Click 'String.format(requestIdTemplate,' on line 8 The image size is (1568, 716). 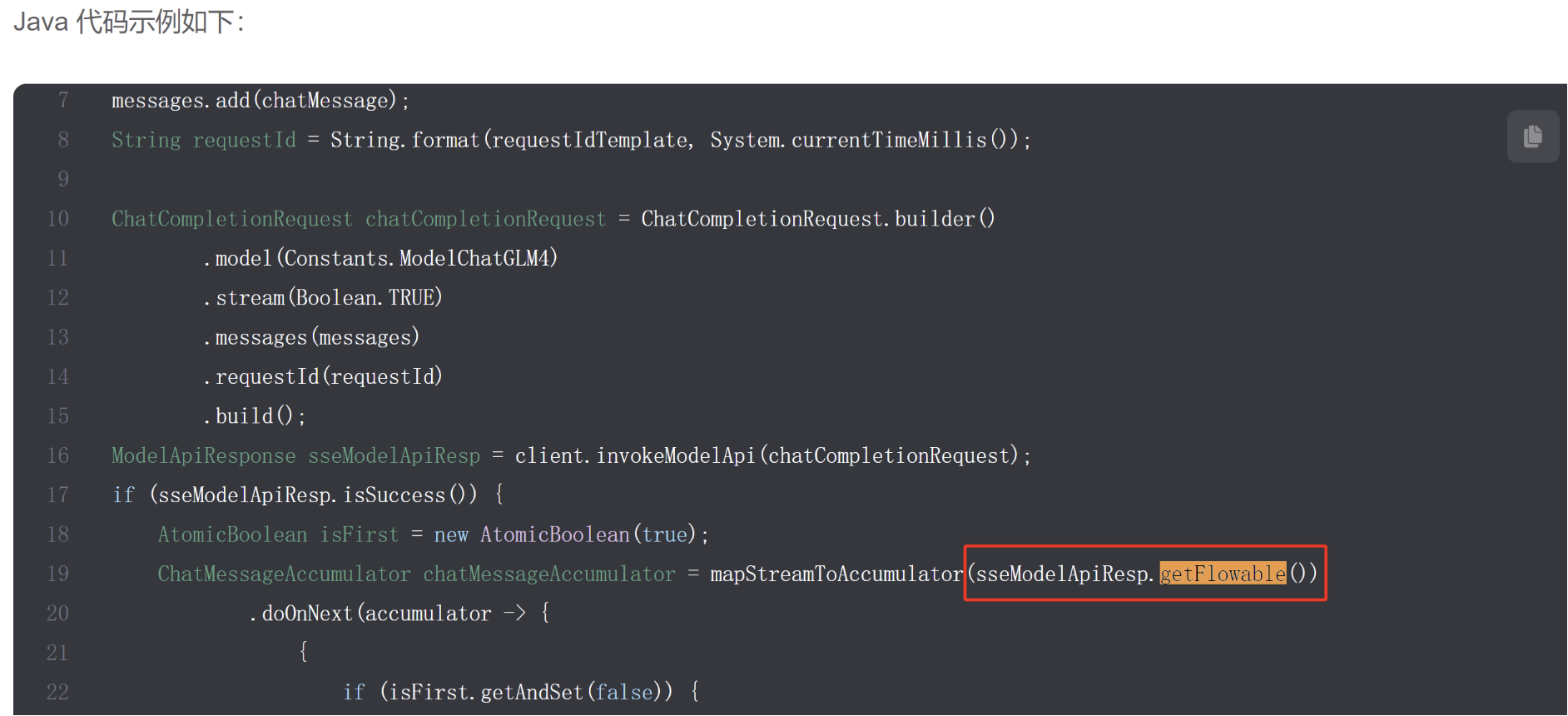tap(512, 140)
